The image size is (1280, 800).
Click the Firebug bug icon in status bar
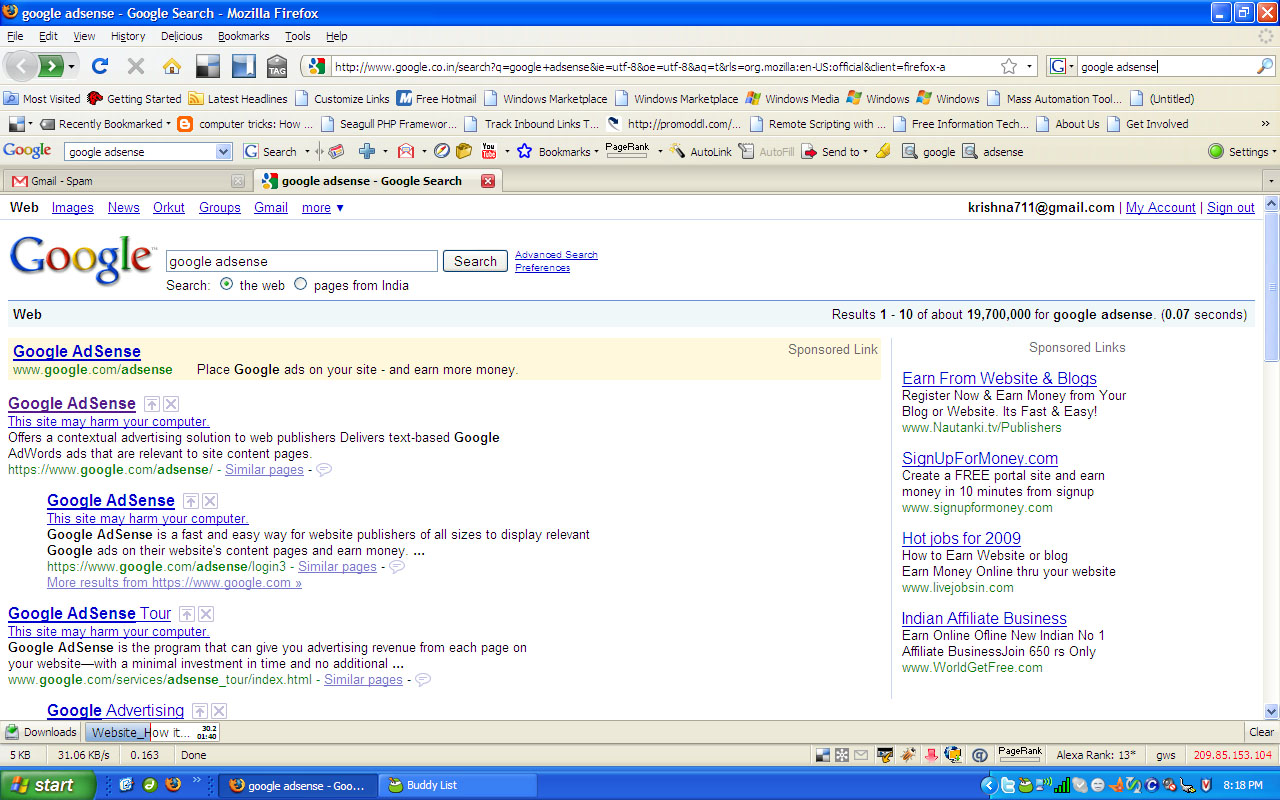click(x=908, y=755)
